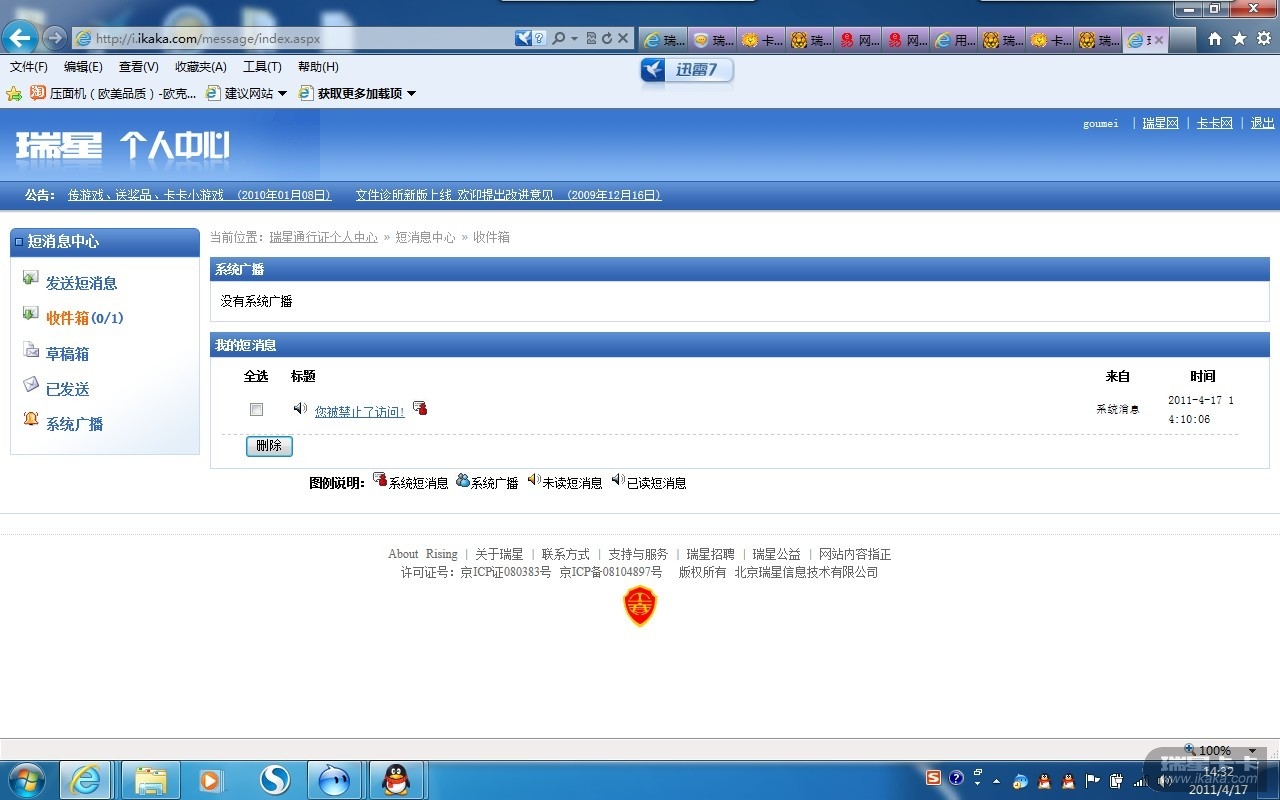Click the bell icon beside 系统广播
This screenshot has width=1280, height=800.
31,419
